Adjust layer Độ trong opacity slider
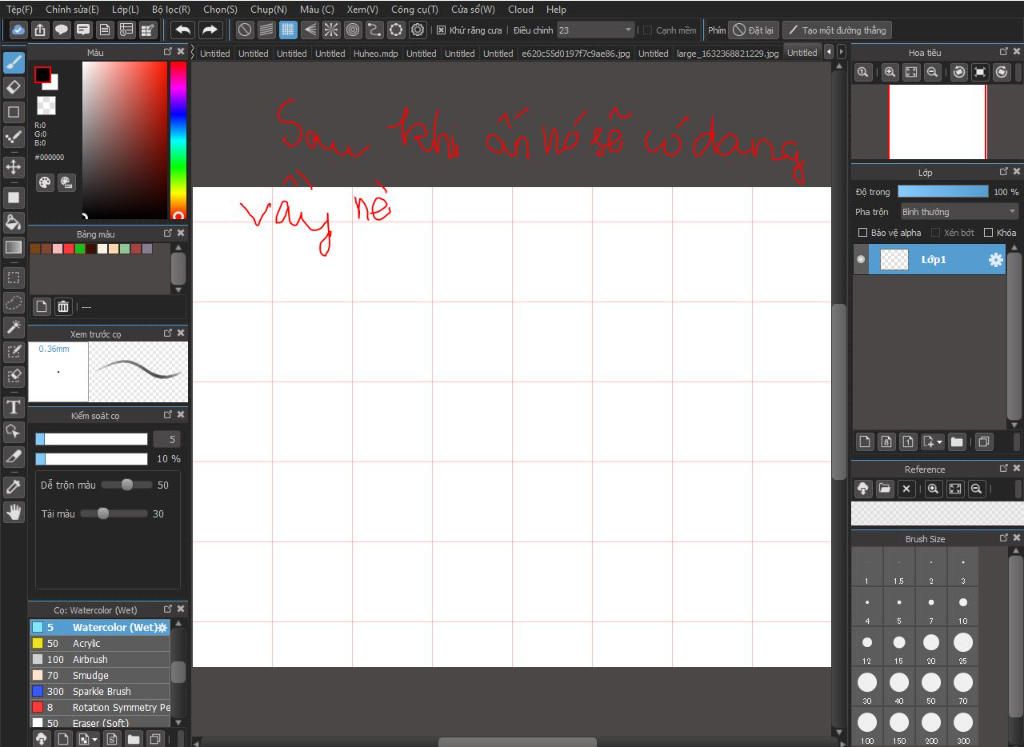 [x=942, y=191]
